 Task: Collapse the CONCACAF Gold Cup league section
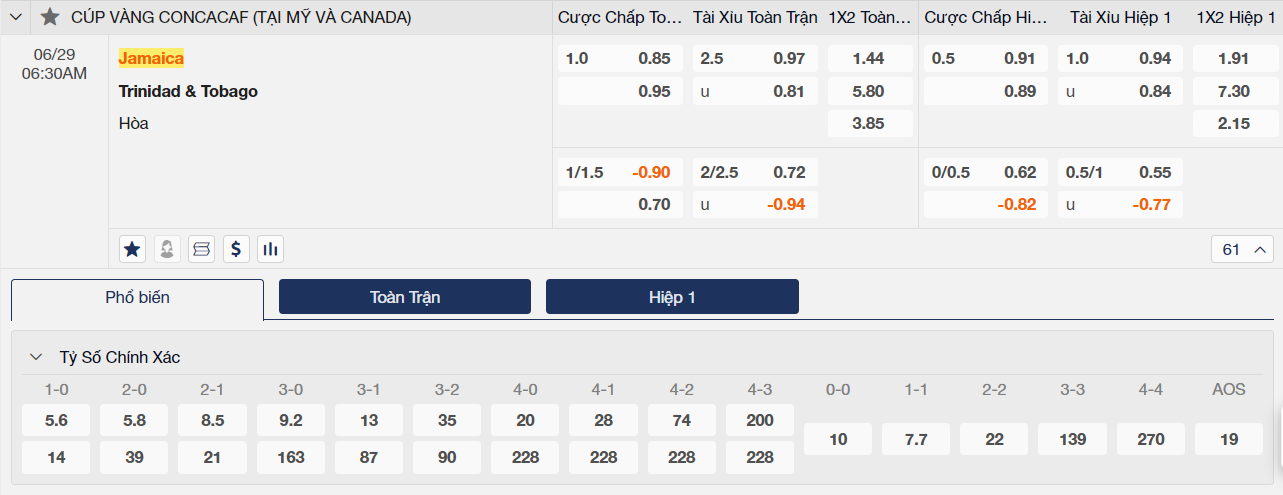coord(16,17)
